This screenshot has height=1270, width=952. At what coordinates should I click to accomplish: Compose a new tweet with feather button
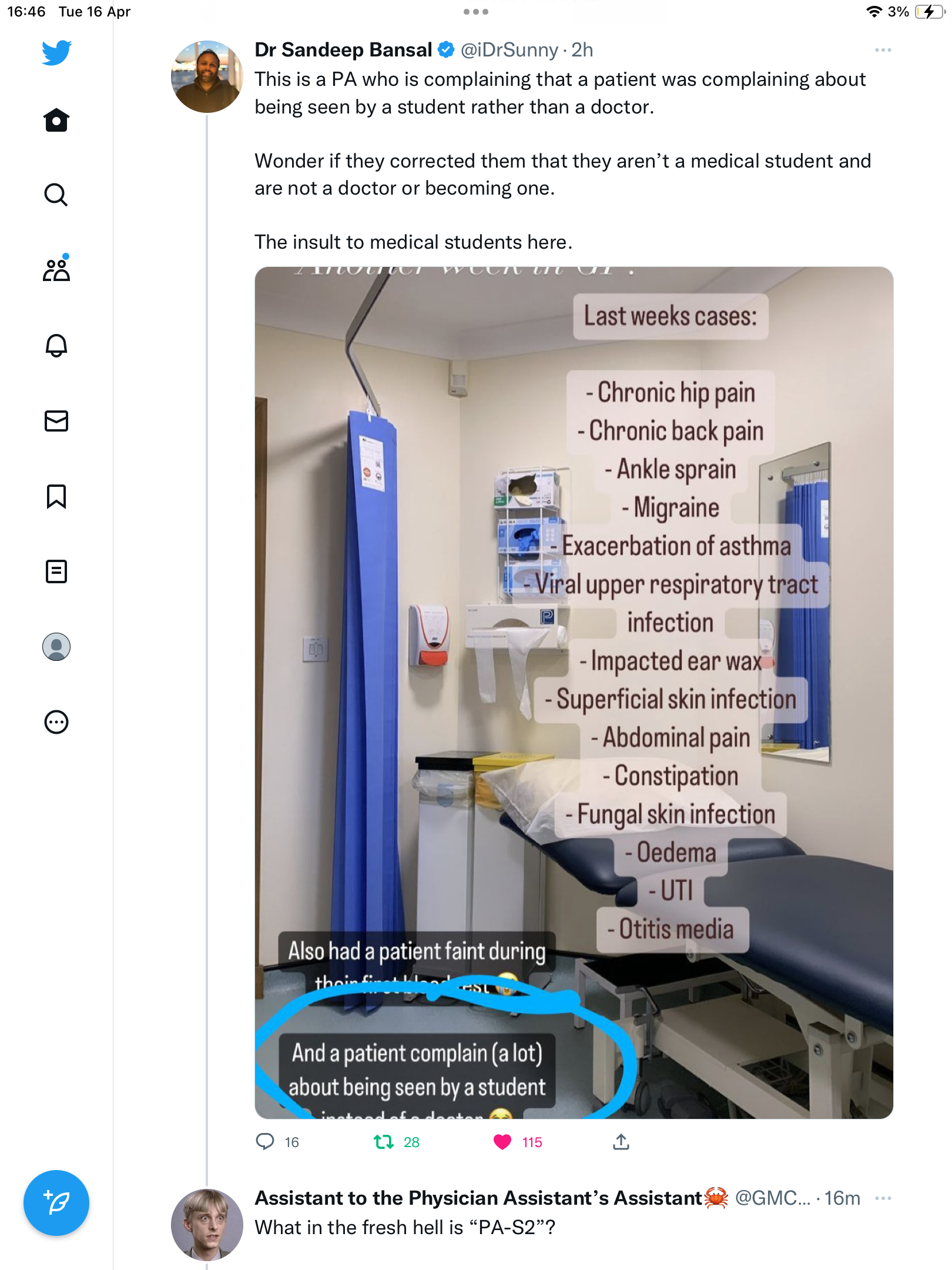tap(56, 1203)
